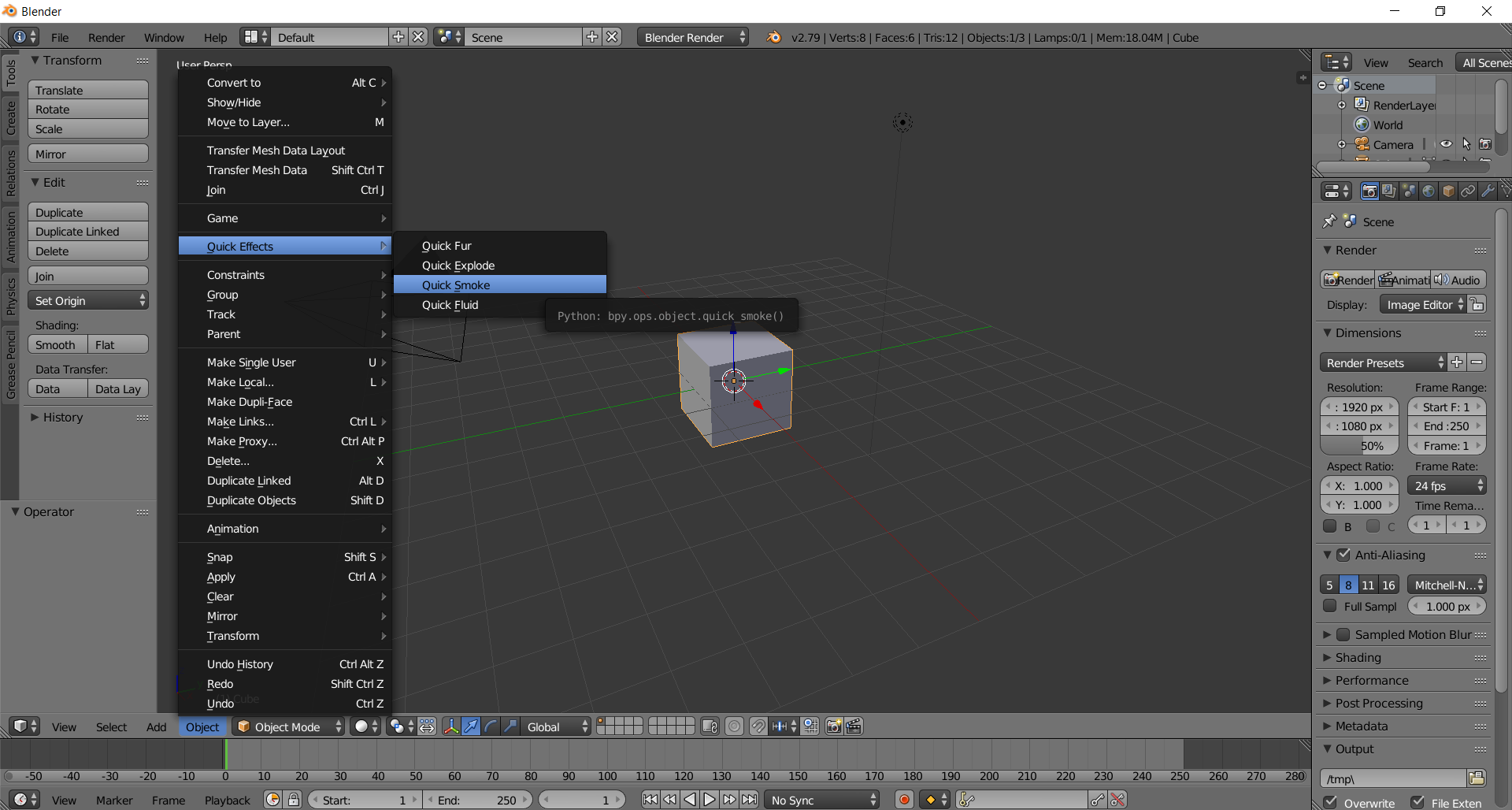Open the No Sync dropdown in timeline
The width and height of the screenshot is (1512, 810).
[x=822, y=800]
